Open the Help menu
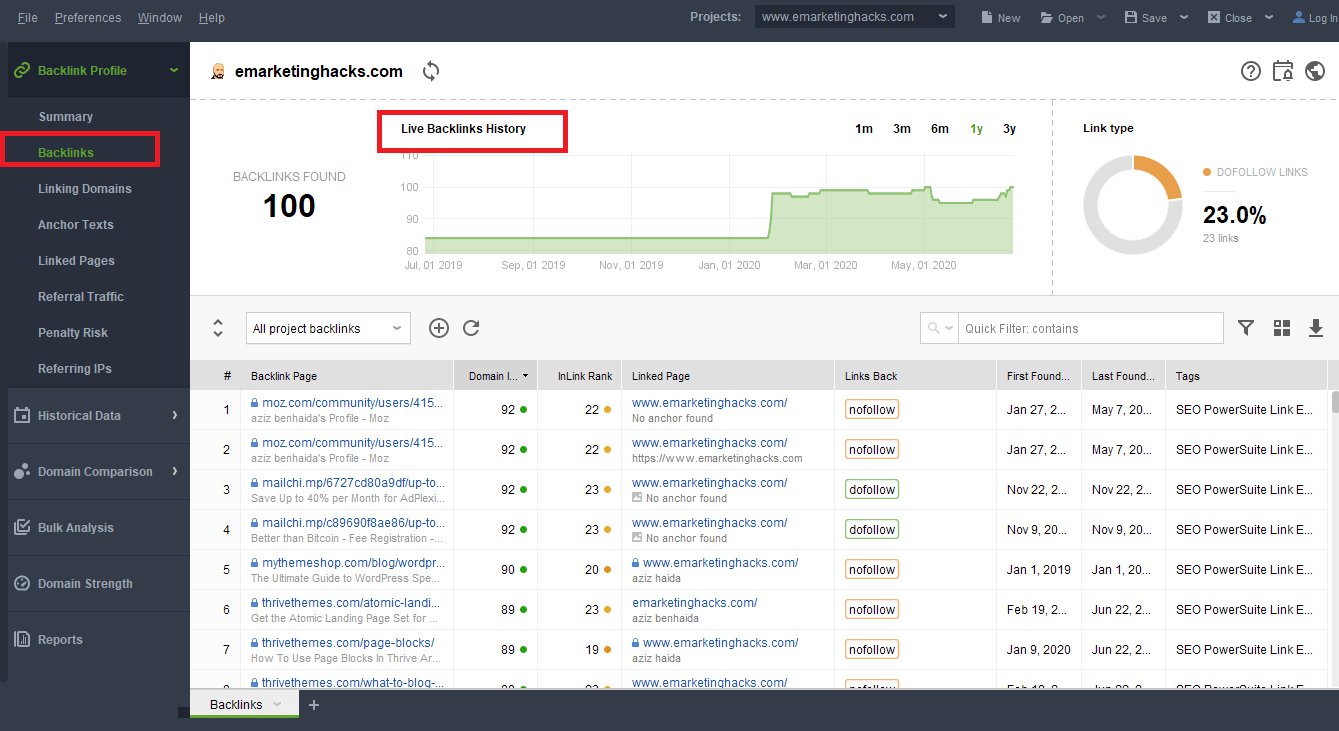 click(x=212, y=18)
